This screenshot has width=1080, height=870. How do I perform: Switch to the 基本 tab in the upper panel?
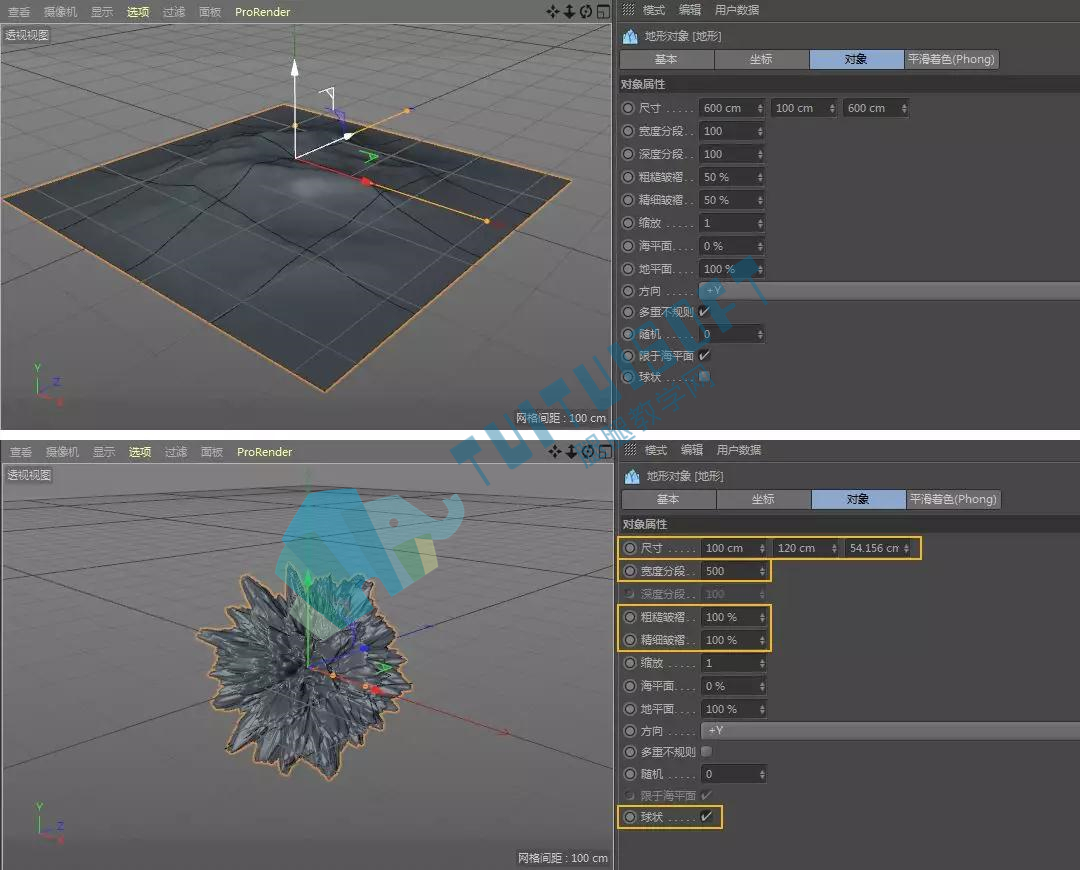pos(666,59)
